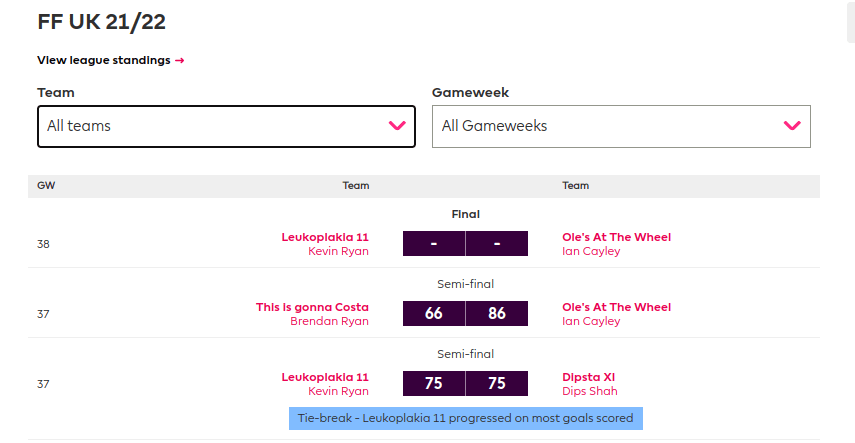Screen dimensions: 855x443
Task: Click the arrow icon beside View league standings
Action: 180,60
